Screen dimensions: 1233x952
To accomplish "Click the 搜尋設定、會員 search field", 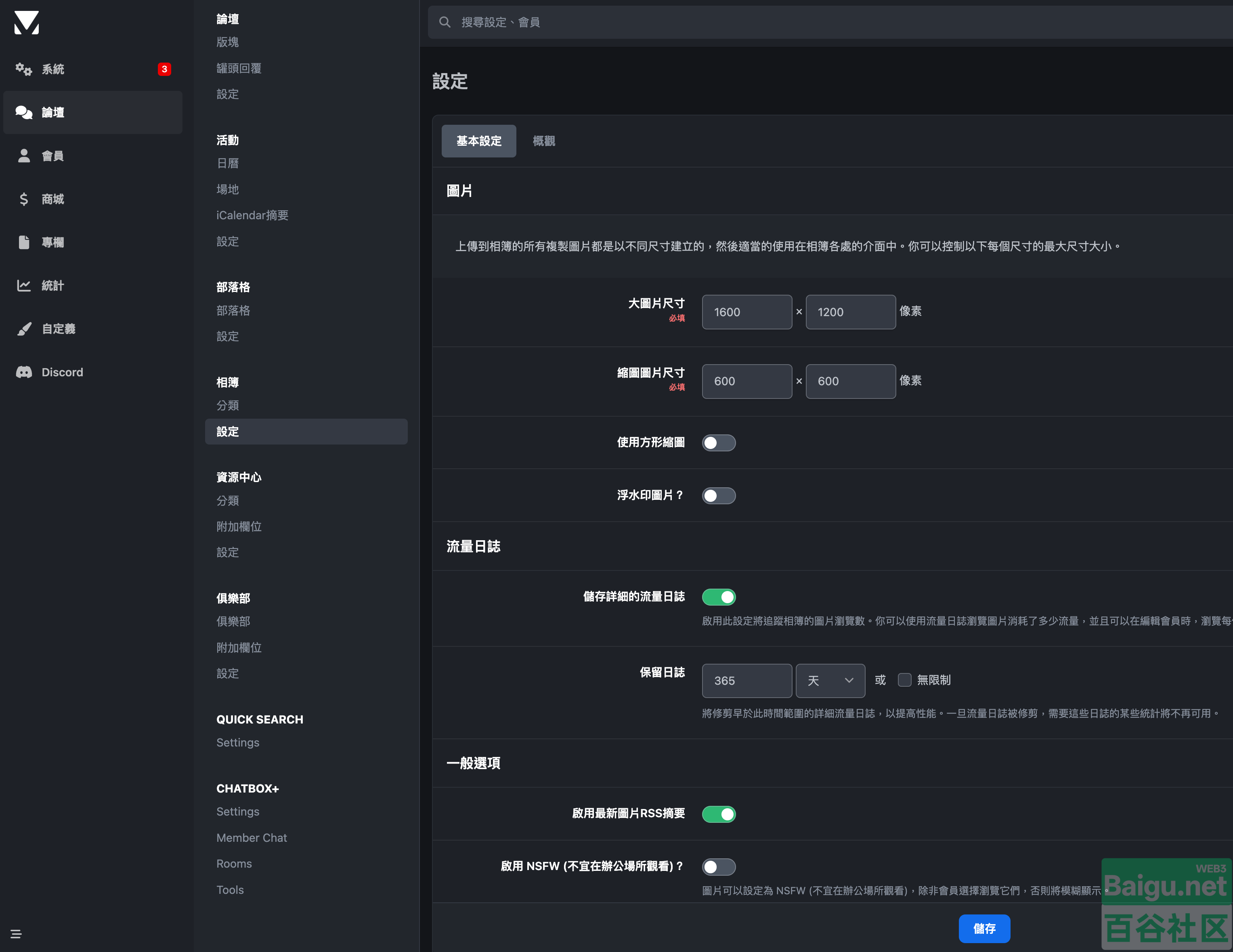I will (x=830, y=22).
